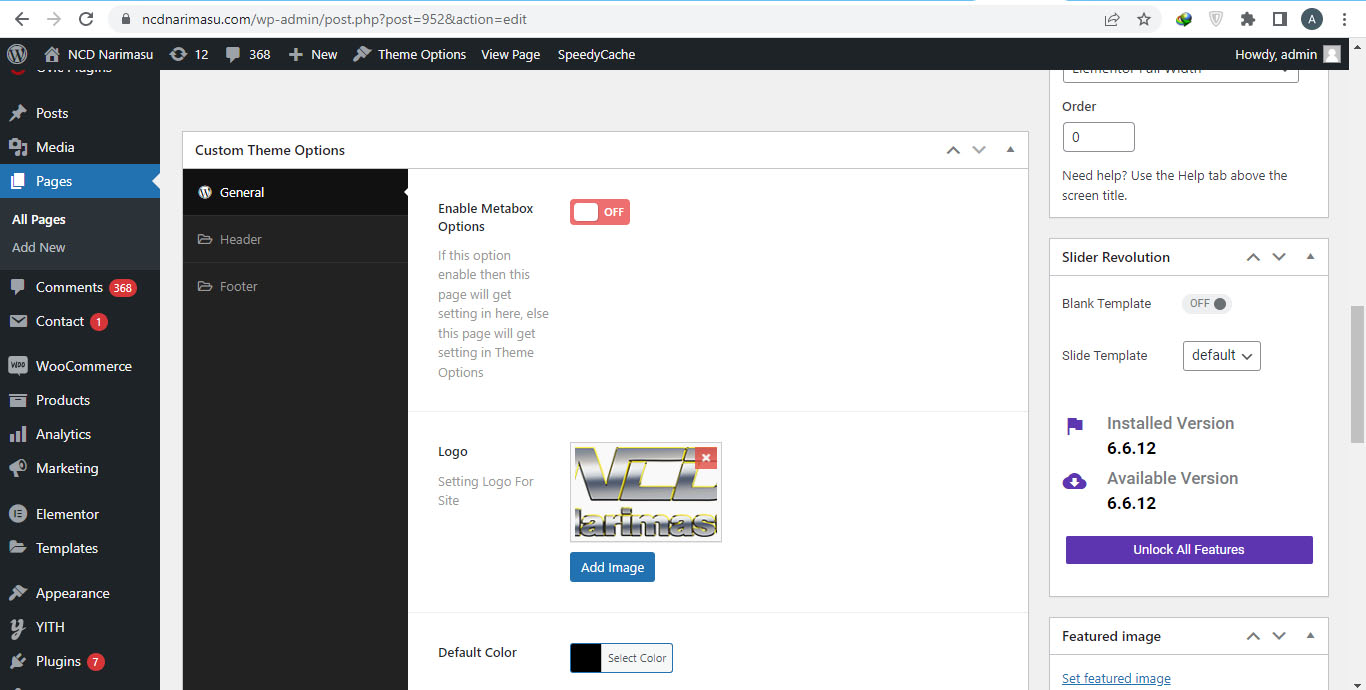Reload the page in the browser
Viewport: 1366px width, 690px height.
pos(85,19)
